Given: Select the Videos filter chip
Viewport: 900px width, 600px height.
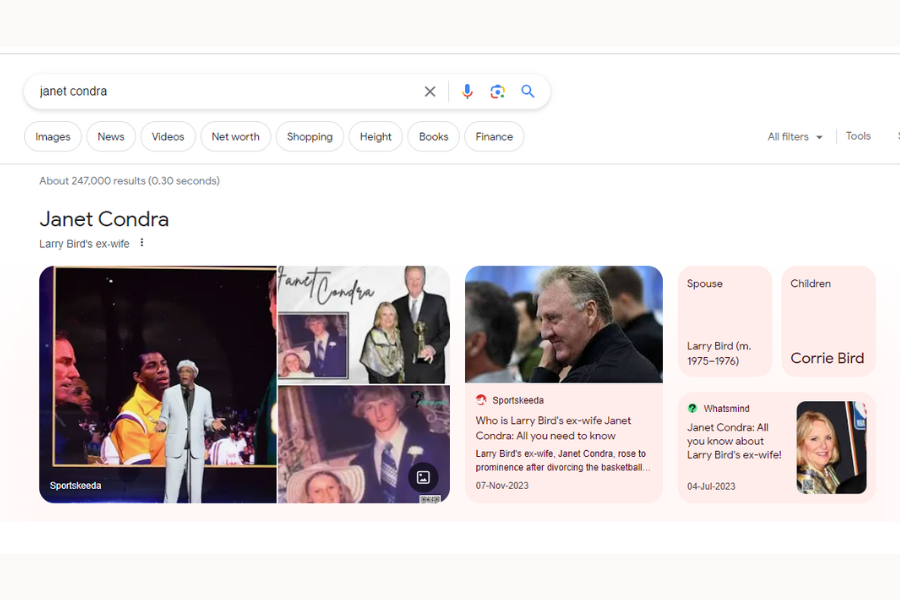Looking at the screenshot, I should (168, 137).
